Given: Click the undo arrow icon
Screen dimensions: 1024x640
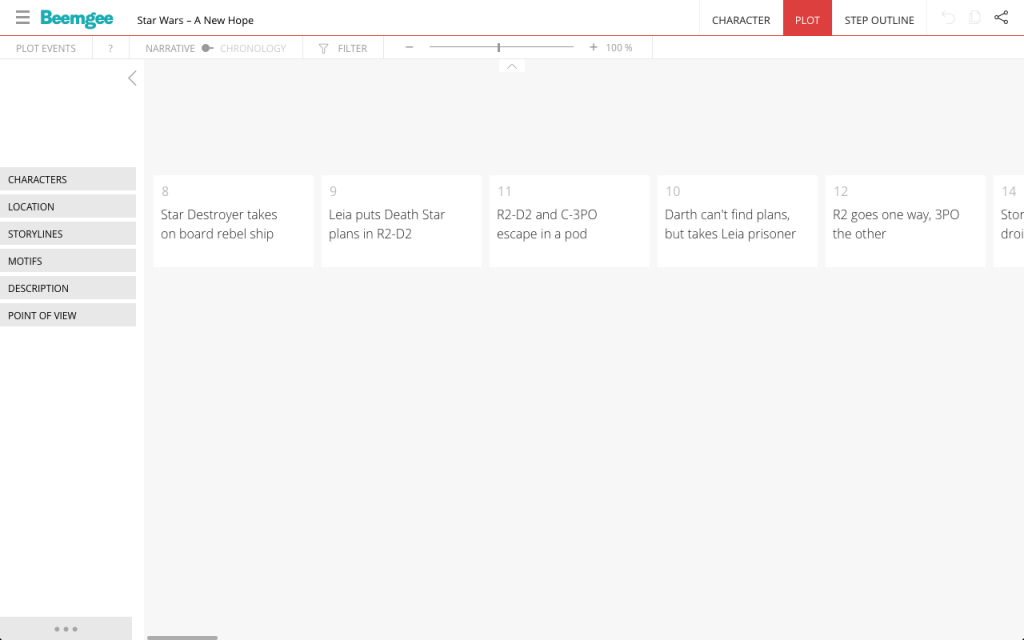Looking at the screenshot, I should (948, 18).
